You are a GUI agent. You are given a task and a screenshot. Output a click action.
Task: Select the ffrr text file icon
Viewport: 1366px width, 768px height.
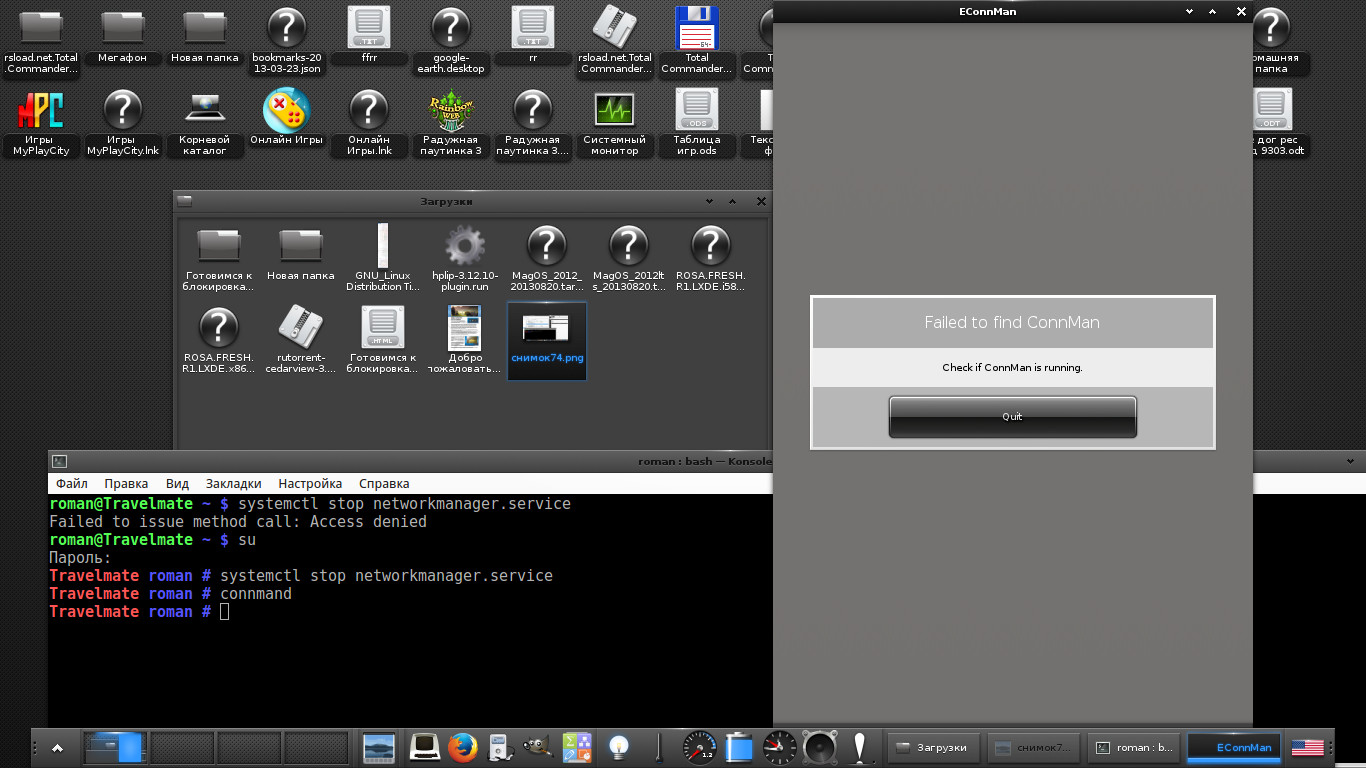pyautogui.click(x=369, y=37)
